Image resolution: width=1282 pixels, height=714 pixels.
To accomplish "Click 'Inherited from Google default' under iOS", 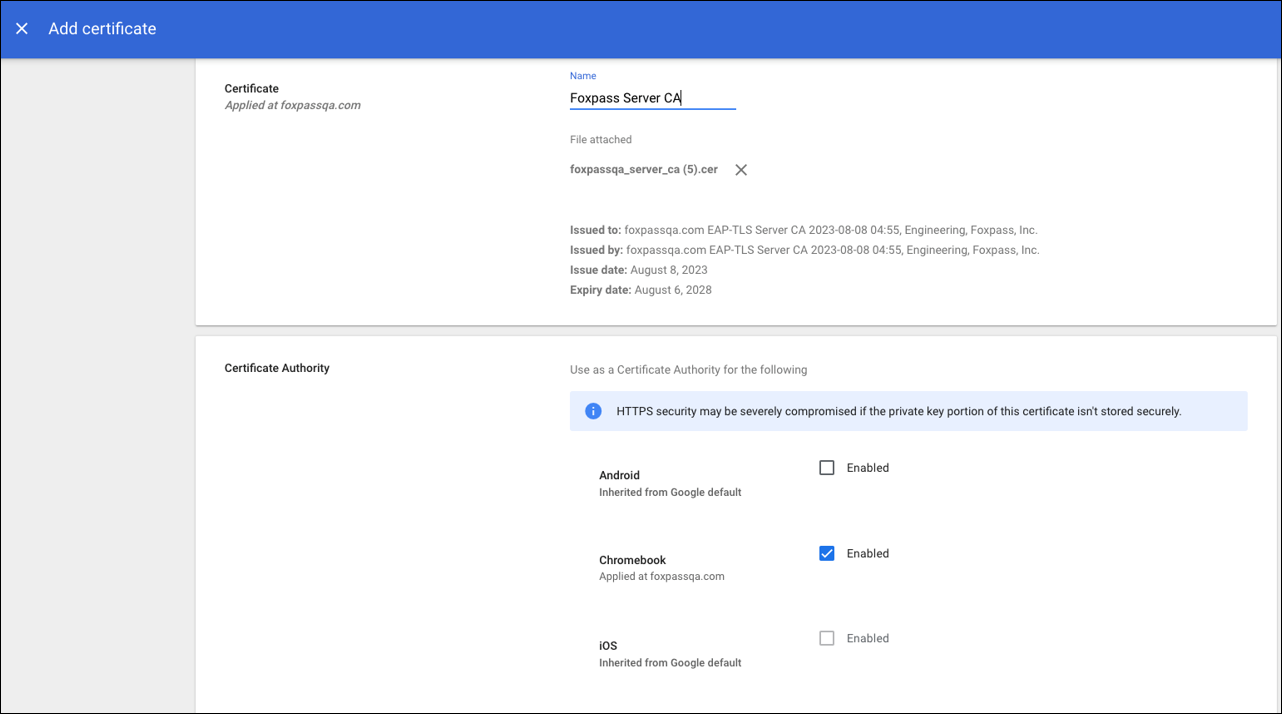I will 670,662.
